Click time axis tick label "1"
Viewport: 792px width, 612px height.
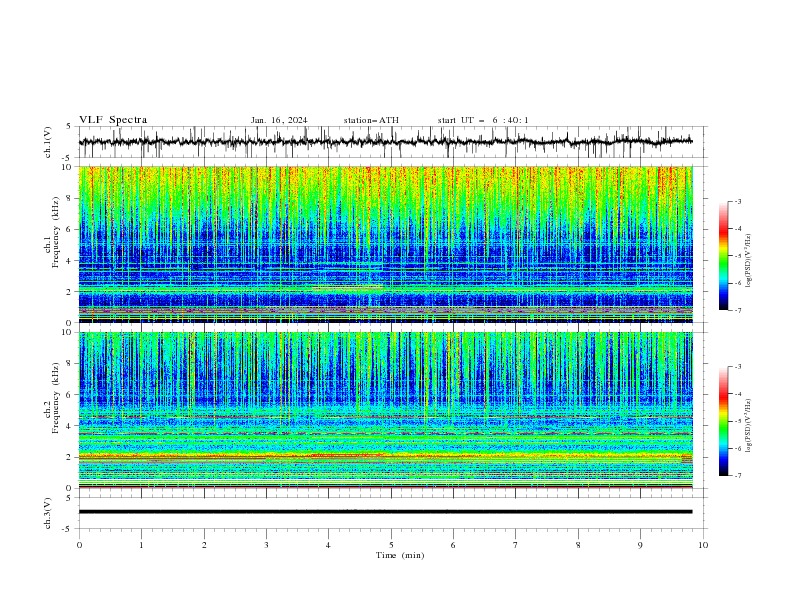141,545
